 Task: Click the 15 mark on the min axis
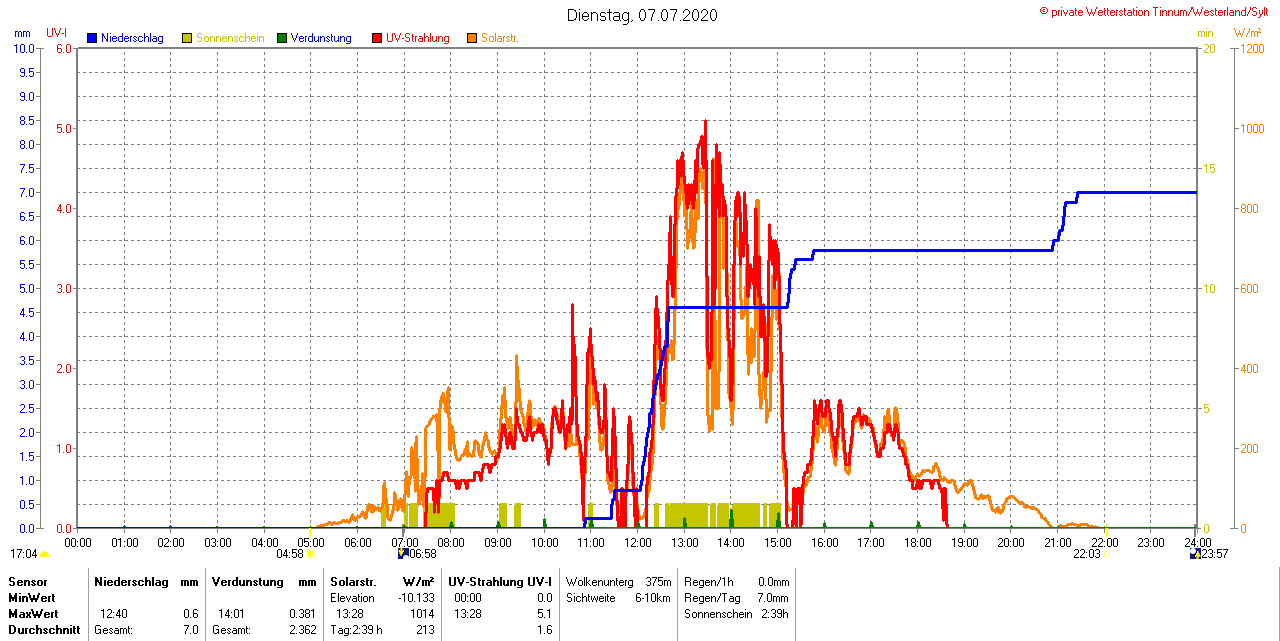pyautogui.click(x=1207, y=168)
